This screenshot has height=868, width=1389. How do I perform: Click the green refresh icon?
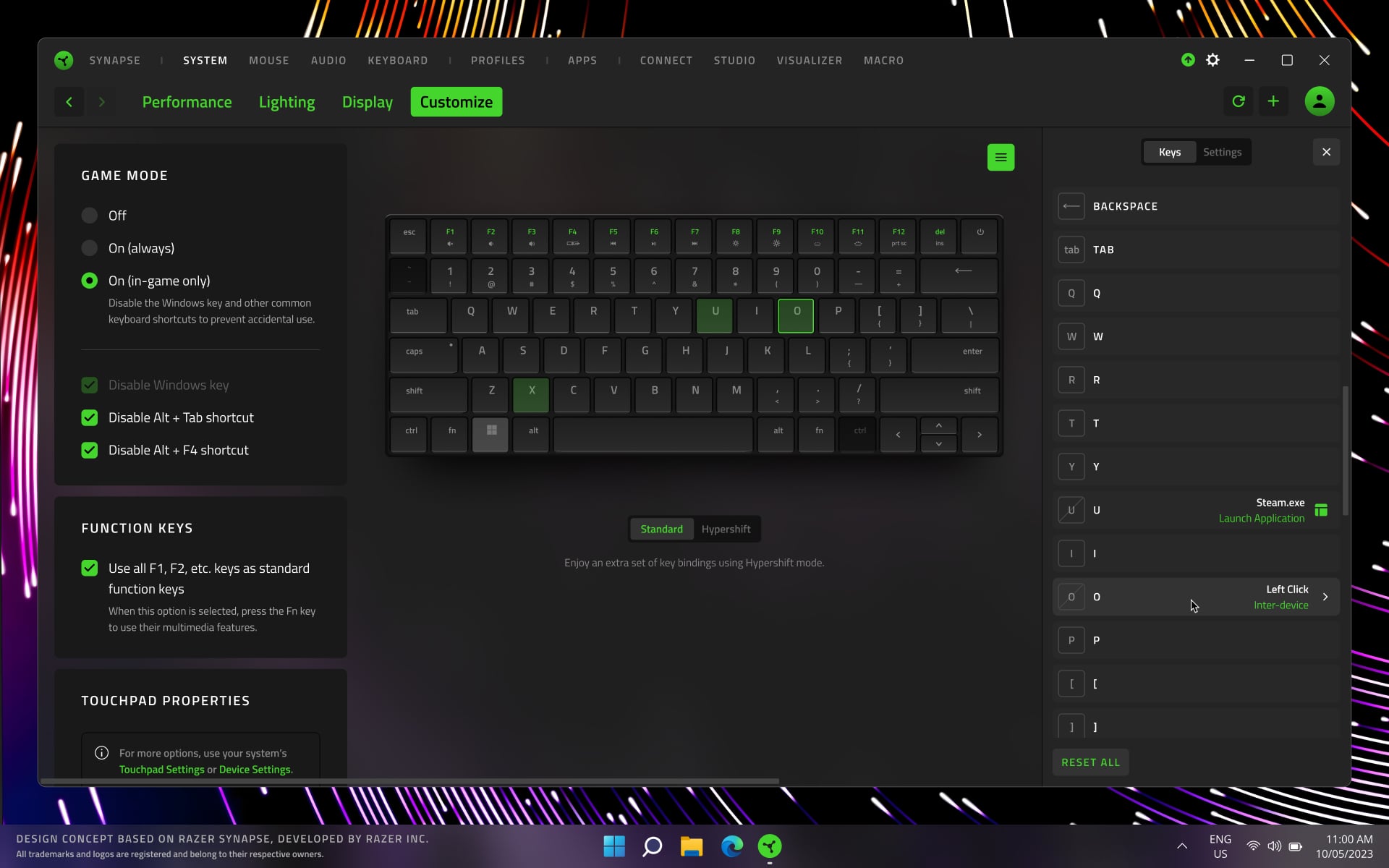coord(1239,101)
